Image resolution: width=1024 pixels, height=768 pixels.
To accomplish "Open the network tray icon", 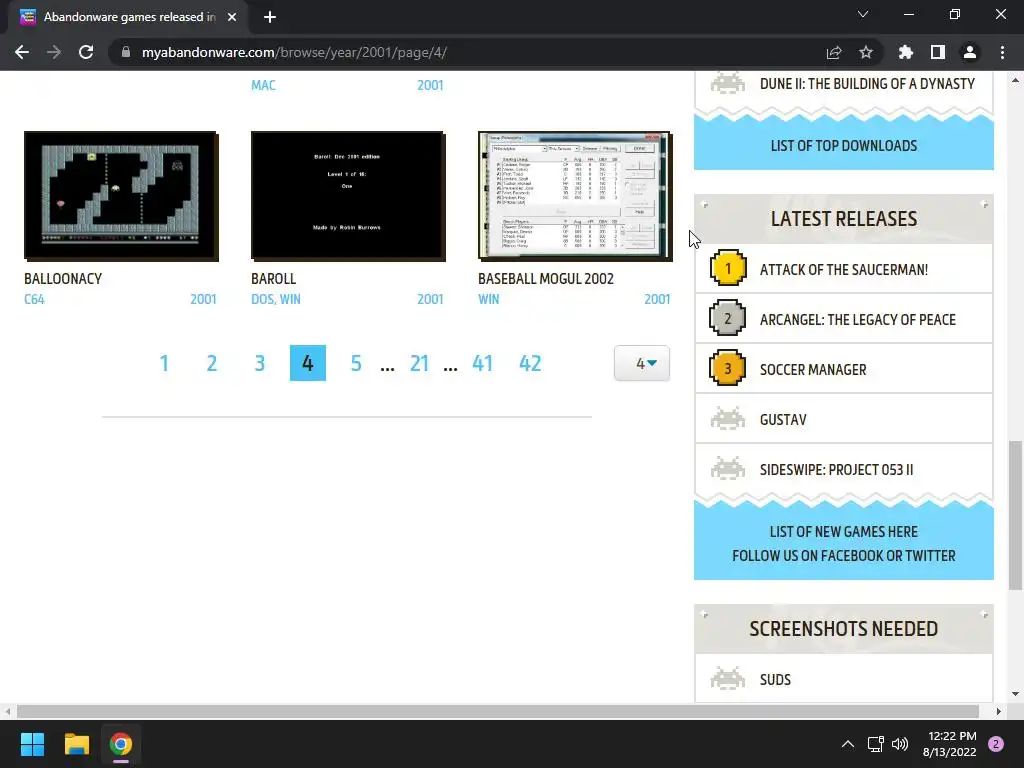I will coord(875,744).
